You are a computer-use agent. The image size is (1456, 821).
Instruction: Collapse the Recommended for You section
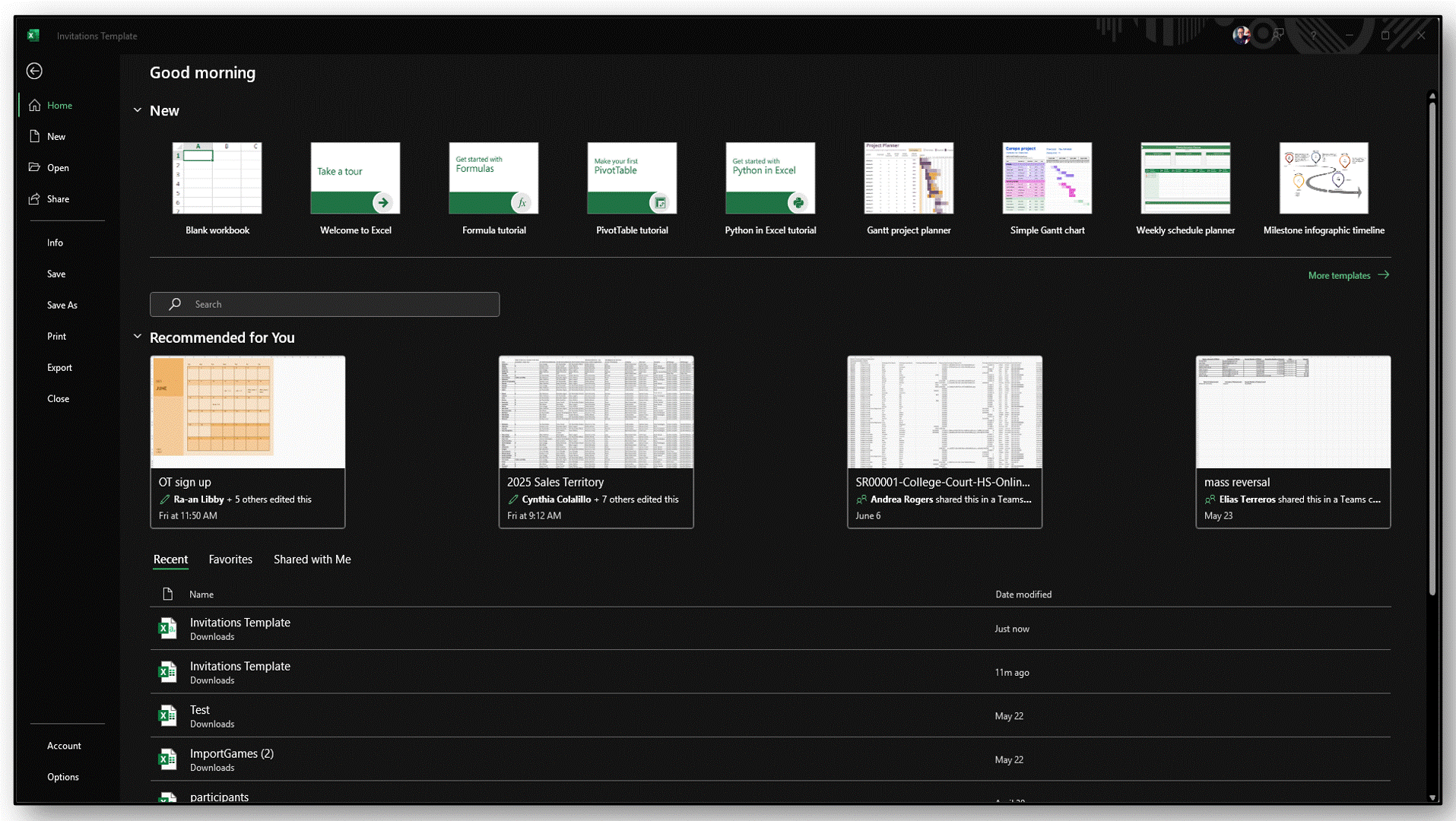(x=138, y=337)
